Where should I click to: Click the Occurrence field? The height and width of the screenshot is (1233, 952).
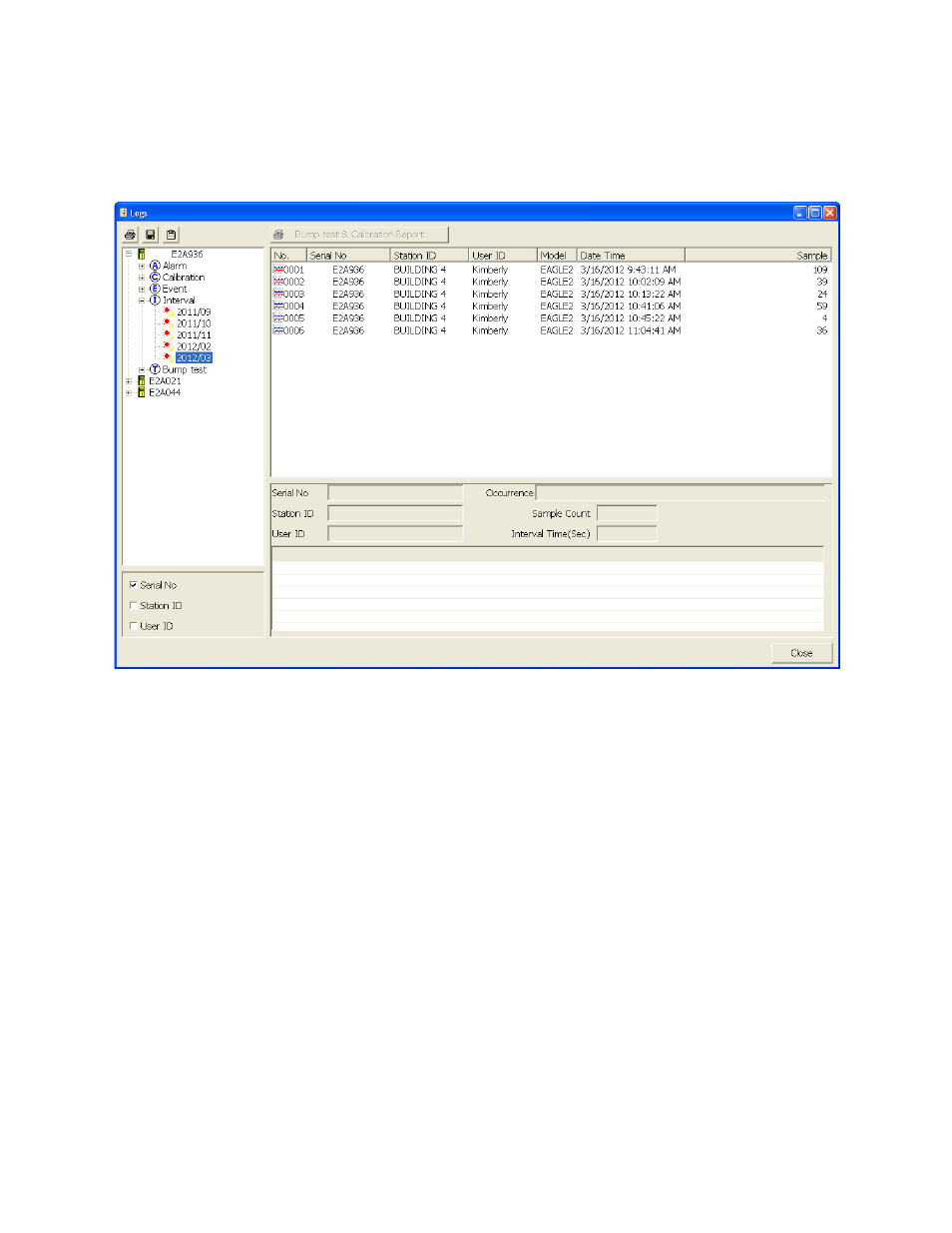tap(681, 493)
